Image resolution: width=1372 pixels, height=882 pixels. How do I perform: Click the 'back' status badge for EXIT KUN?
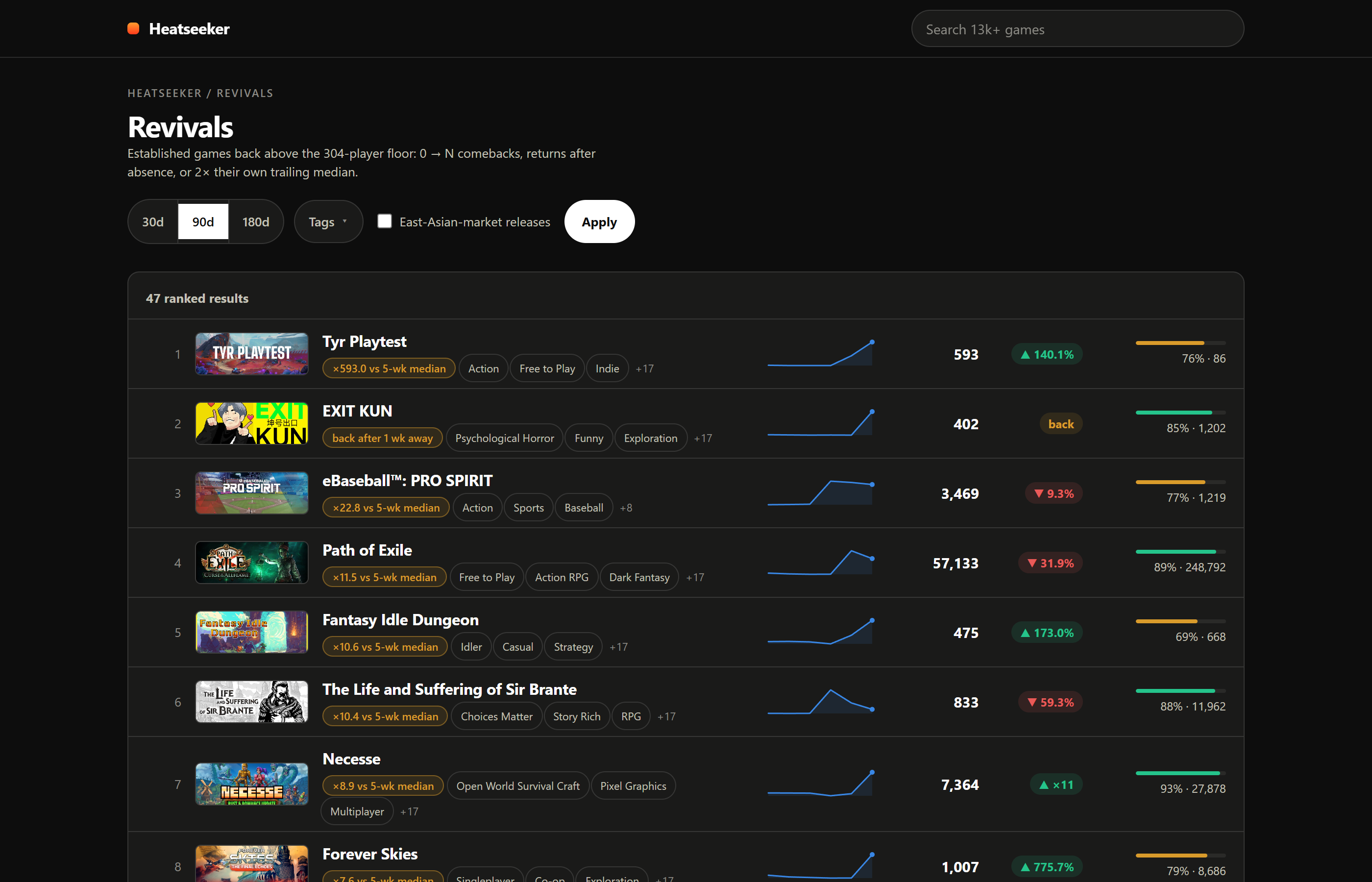(x=1060, y=424)
